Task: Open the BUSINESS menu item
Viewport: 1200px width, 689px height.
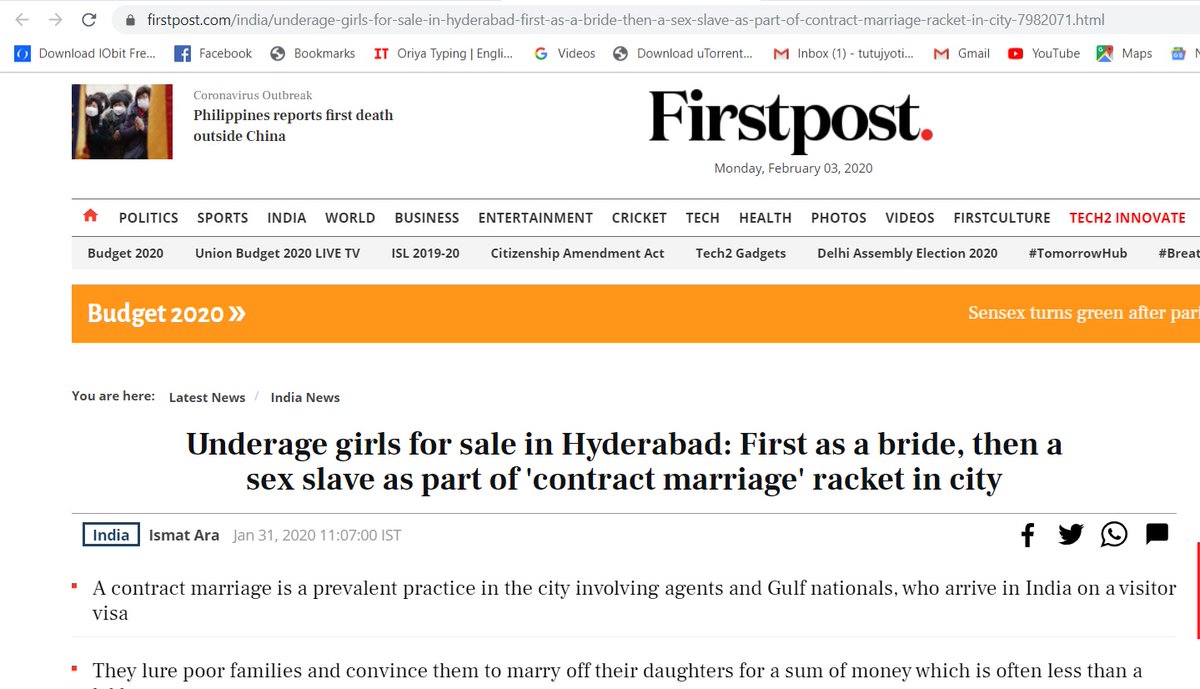Action: 427,218
